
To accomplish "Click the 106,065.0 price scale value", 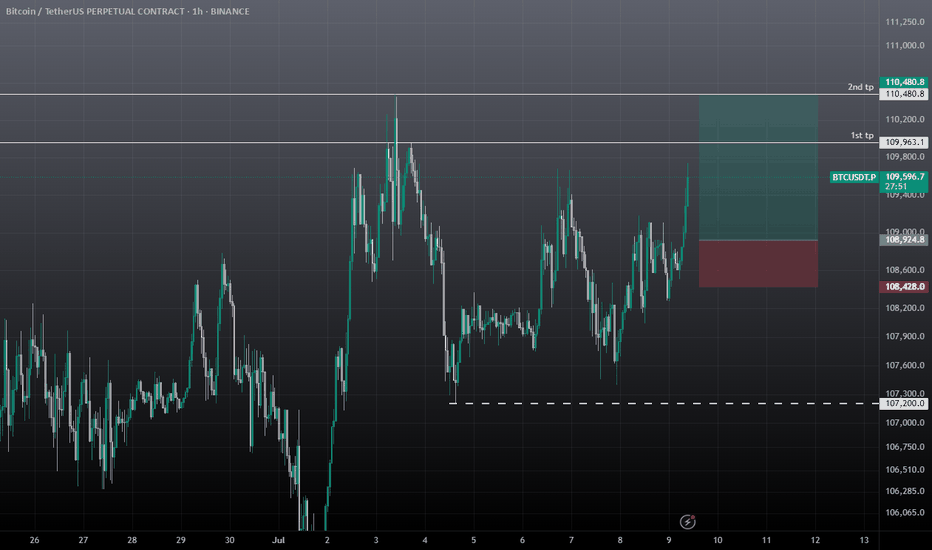I will 905,513.
